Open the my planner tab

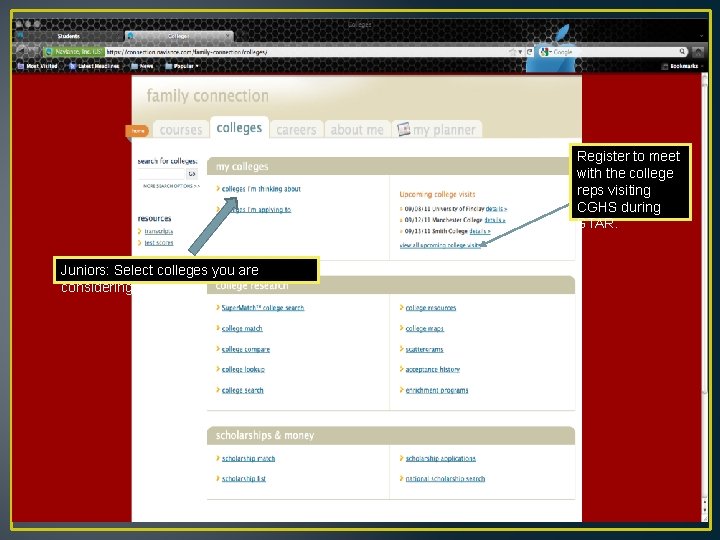(x=437, y=129)
